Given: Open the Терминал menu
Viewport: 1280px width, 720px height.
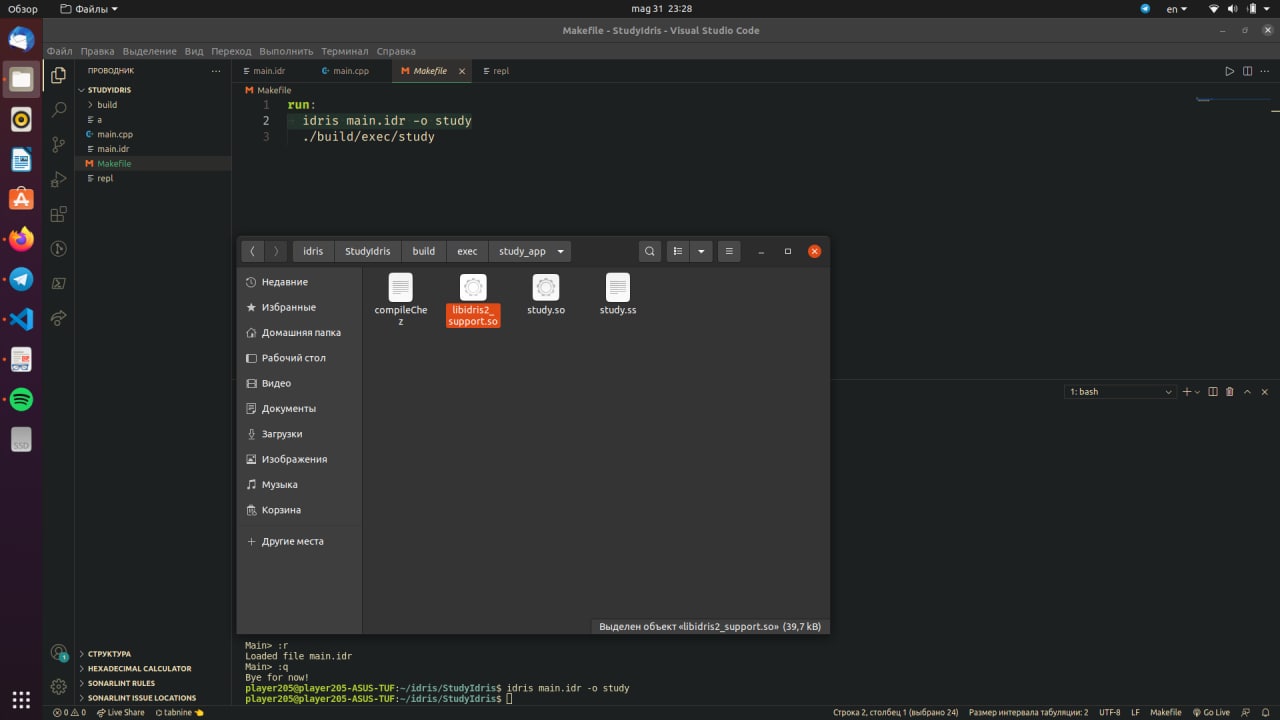Looking at the screenshot, I should 344,51.
